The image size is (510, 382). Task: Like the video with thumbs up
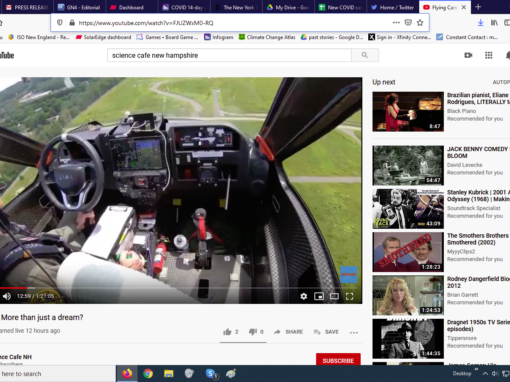pos(227,332)
